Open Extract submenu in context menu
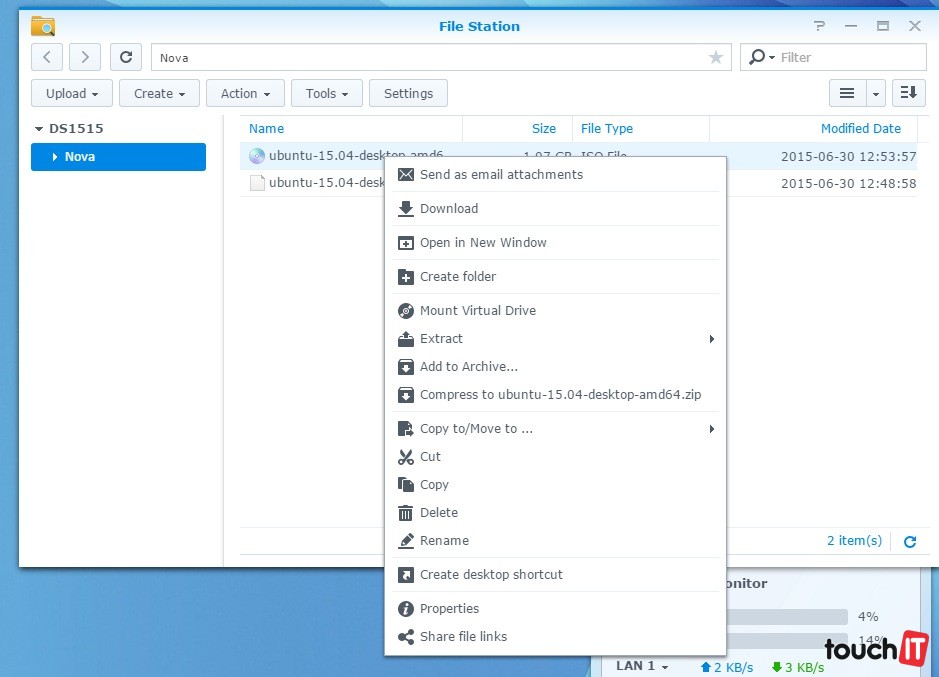 441,339
